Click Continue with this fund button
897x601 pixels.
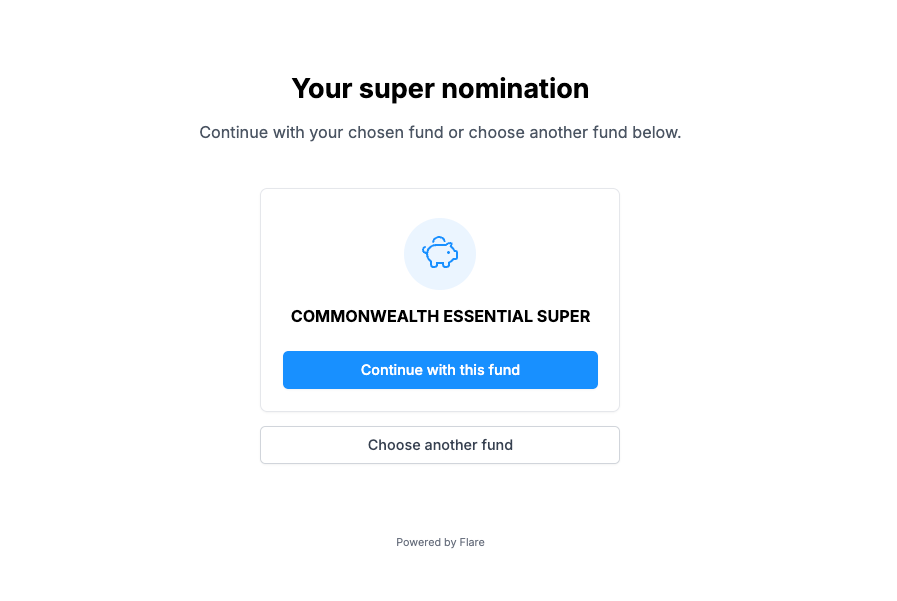(x=440, y=370)
